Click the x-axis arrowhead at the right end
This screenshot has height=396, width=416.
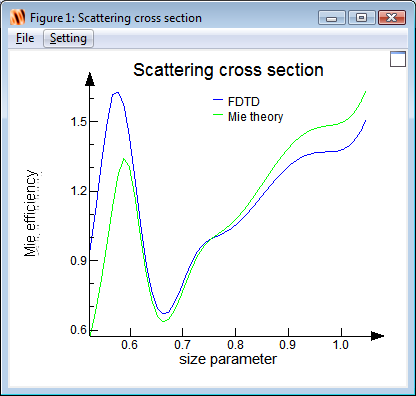pyautogui.click(x=377, y=336)
